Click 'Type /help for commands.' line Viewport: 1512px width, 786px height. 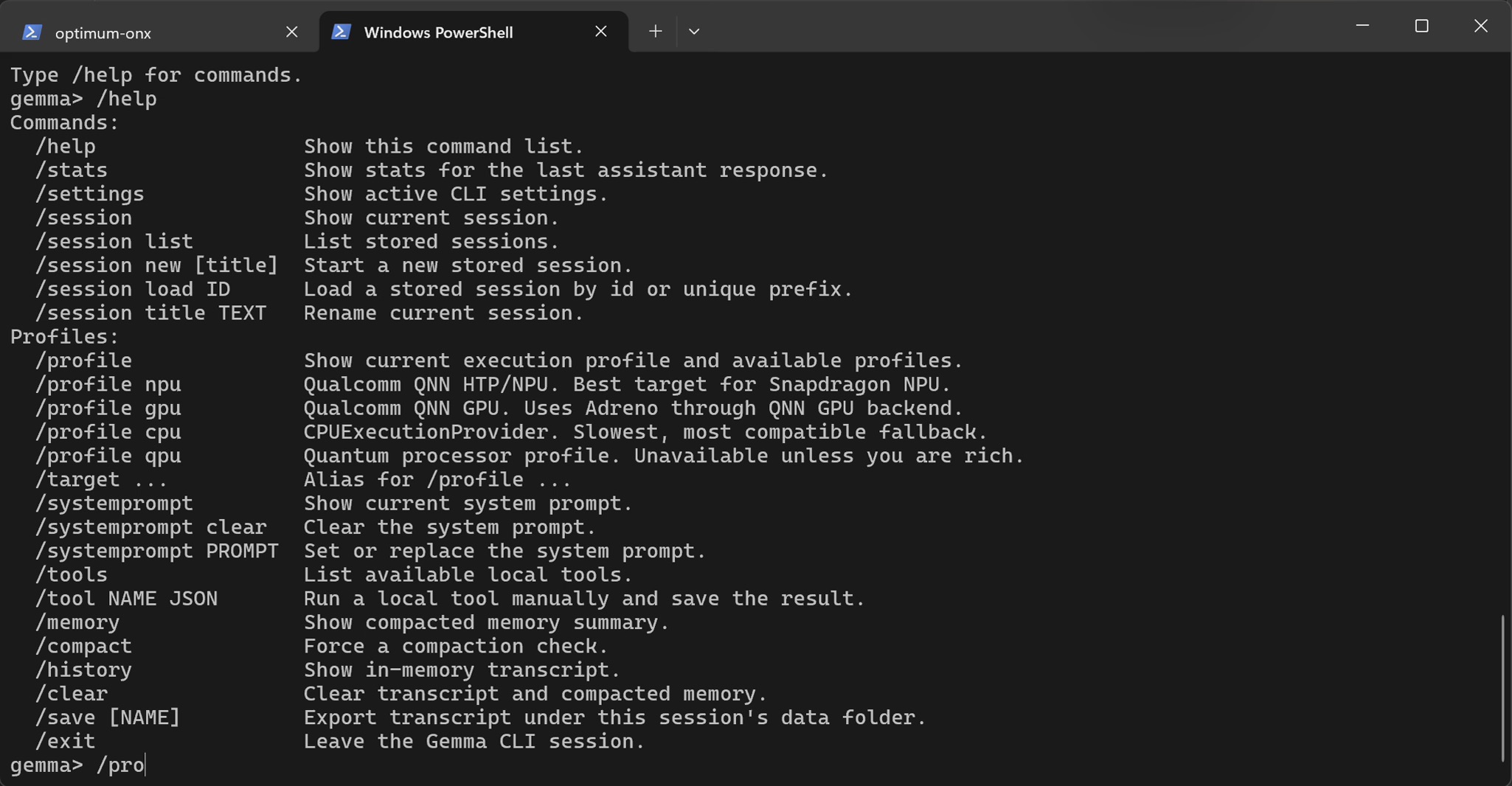click(x=156, y=75)
